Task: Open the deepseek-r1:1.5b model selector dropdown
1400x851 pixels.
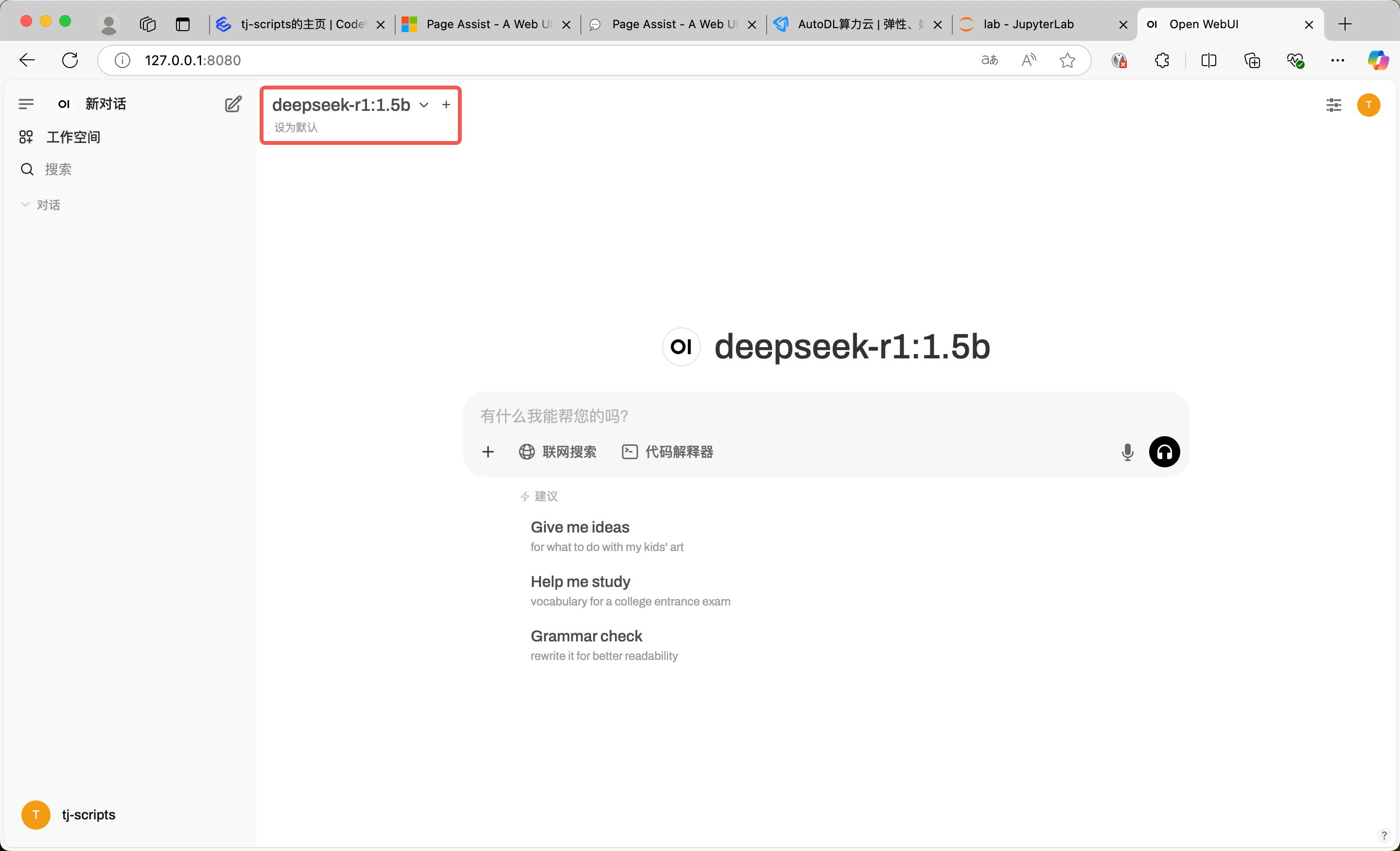Action: [x=350, y=105]
